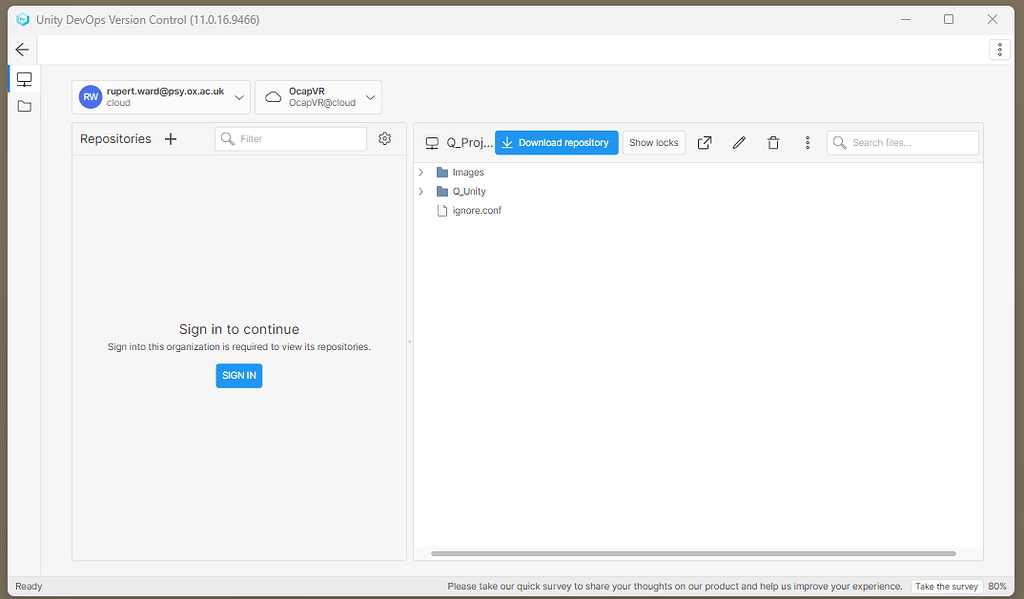Click the back navigation arrow
Screen dimensions: 1024x599
(x=22, y=49)
